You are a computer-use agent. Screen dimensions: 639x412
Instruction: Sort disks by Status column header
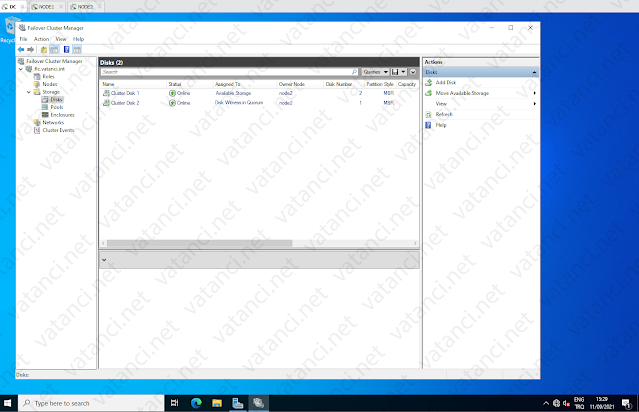190,84
